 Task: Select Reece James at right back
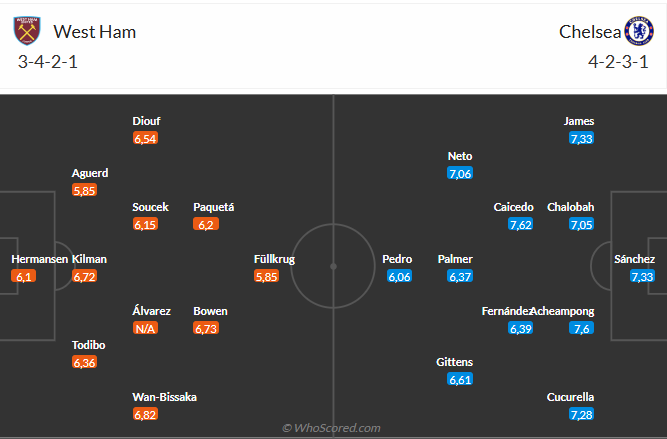coord(579,121)
